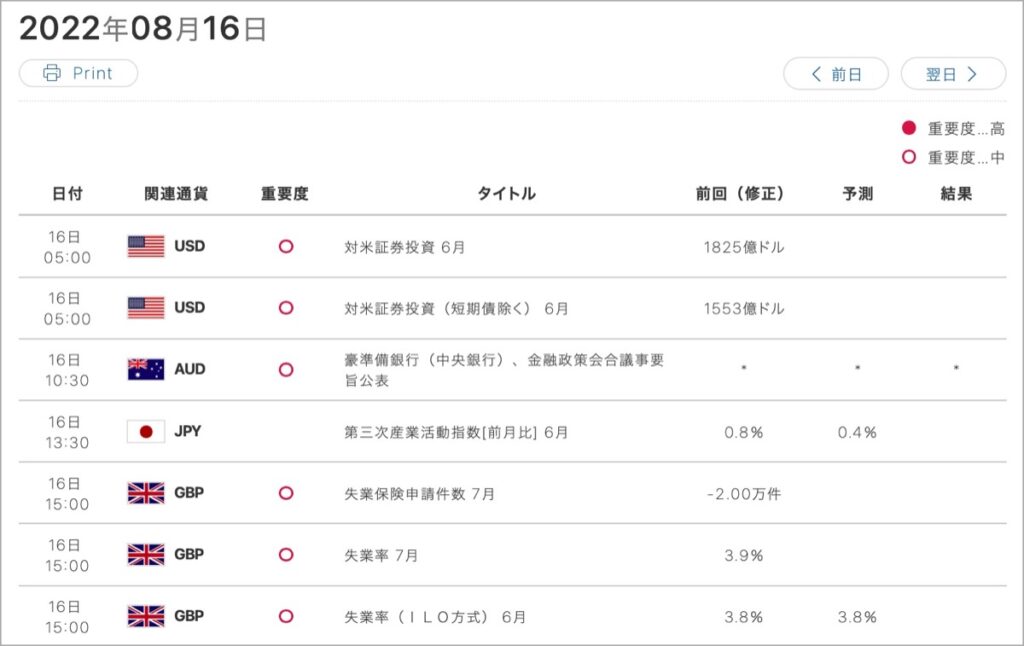This screenshot has height=646, width=1024.
Task: Click importance circle in AUD row
Action: coord(286,370)
